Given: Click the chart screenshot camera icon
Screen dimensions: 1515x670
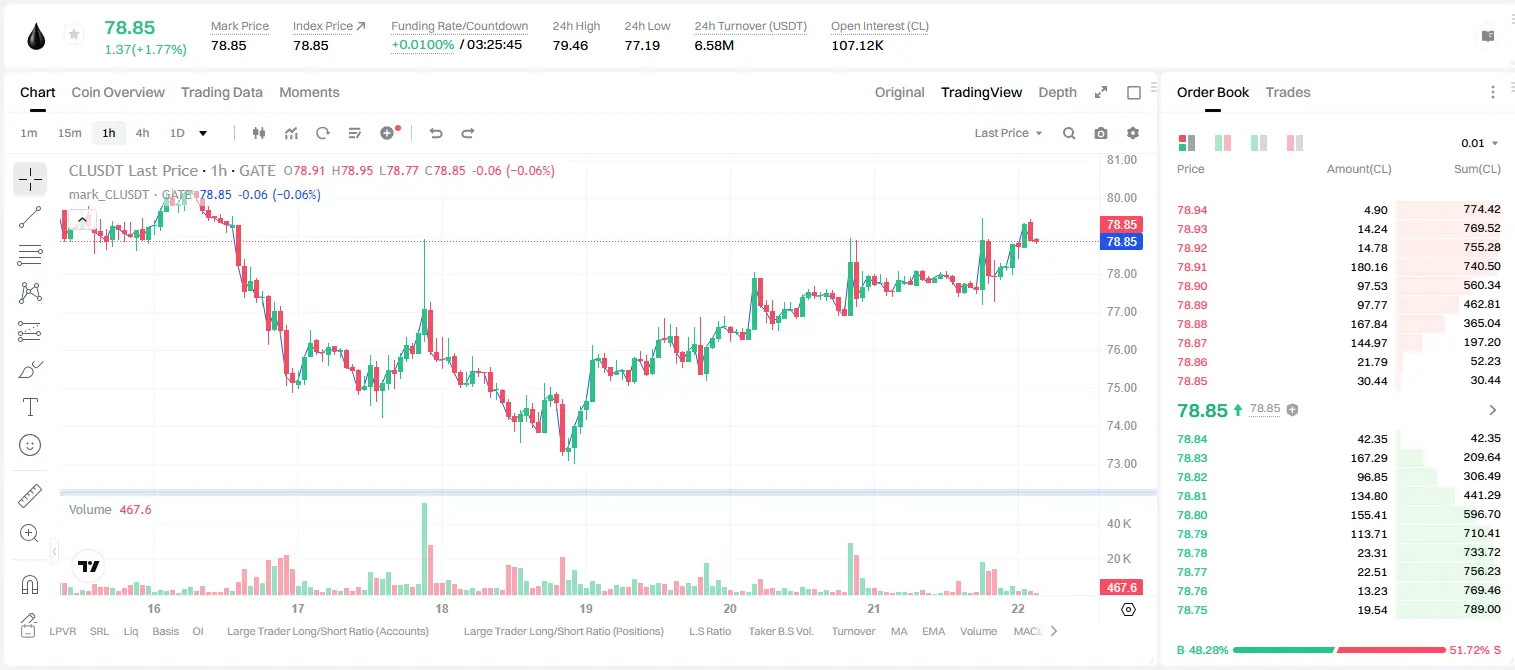Looking at the screenshot, I should pos(1101,133).
